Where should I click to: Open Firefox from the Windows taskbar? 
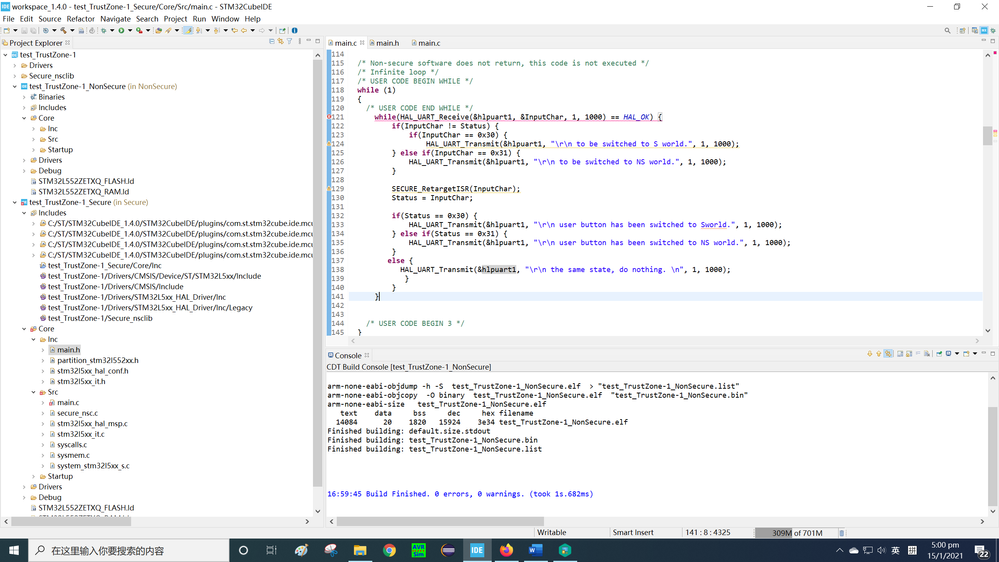[x=506, y=550]
